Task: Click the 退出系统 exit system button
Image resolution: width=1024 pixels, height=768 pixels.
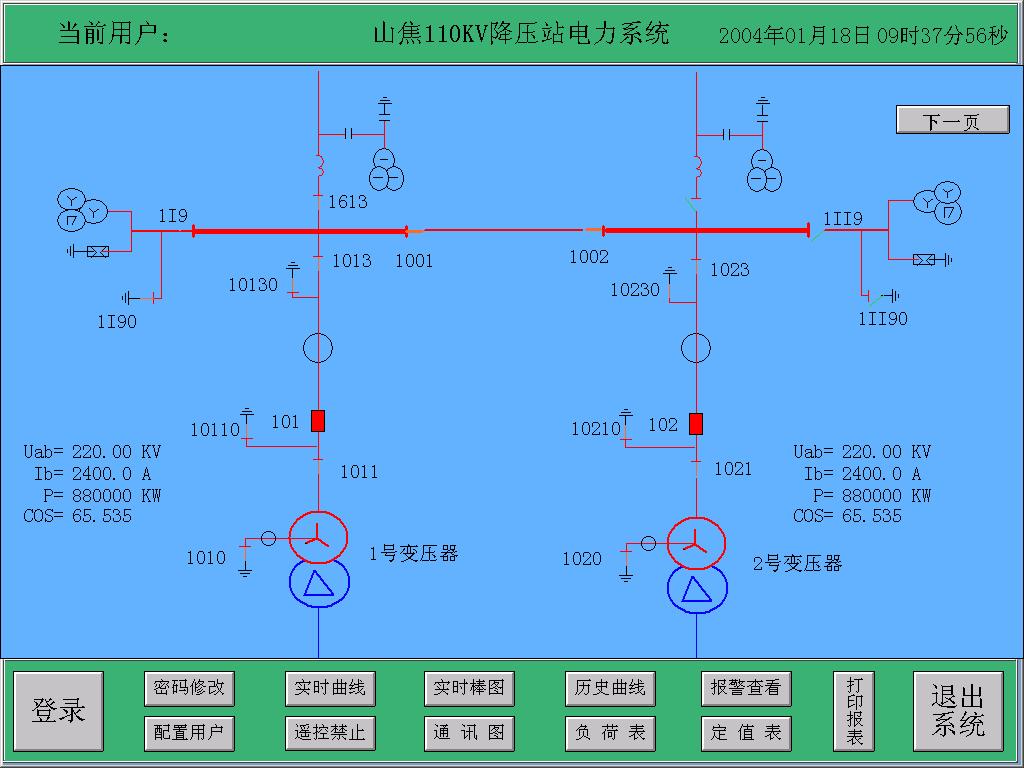Action: pos(958,711)
